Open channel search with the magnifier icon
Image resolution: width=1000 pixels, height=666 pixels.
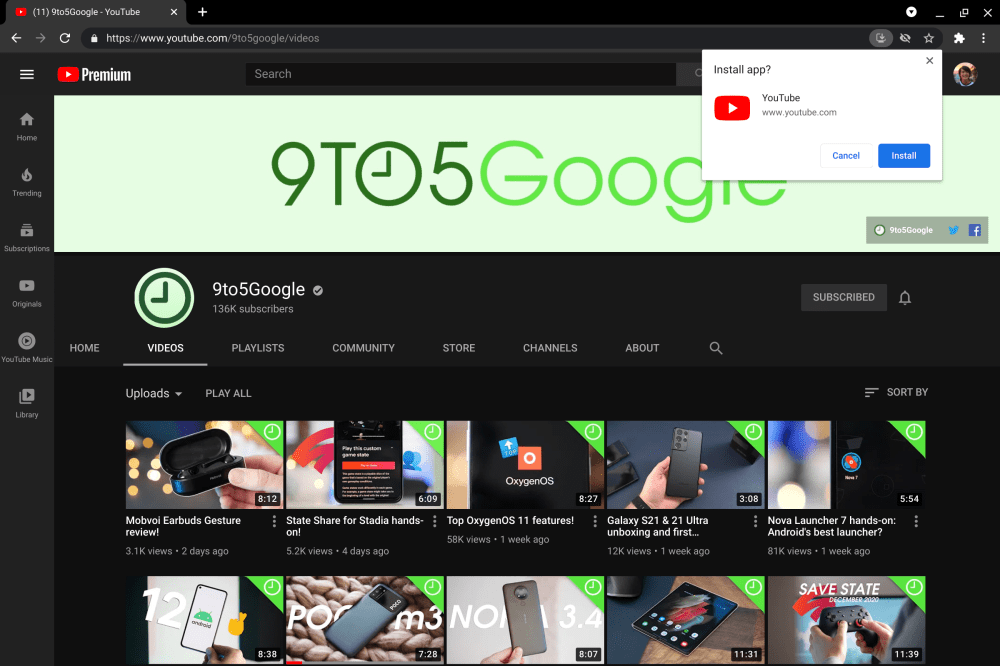pos(716,347)
